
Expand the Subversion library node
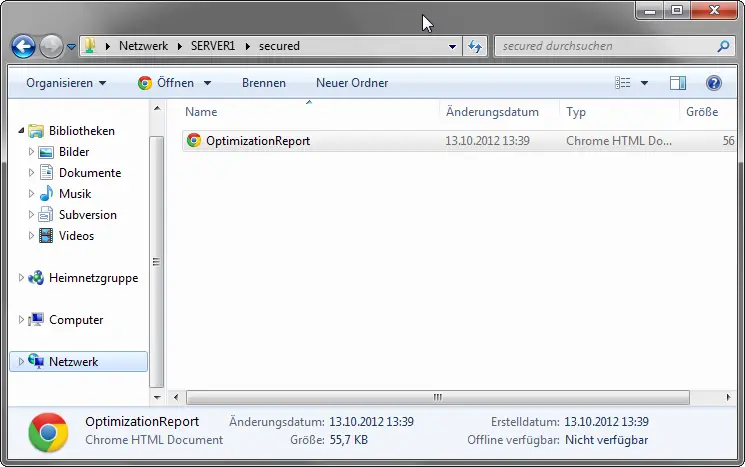pos(31,214)
